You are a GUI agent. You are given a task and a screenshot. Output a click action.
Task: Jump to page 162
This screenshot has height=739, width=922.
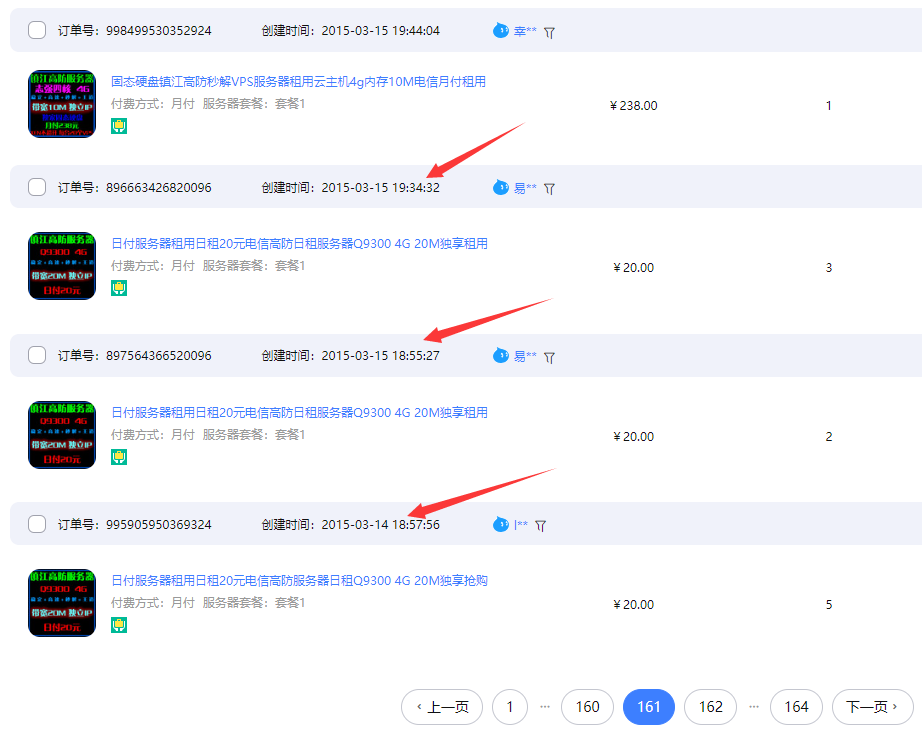pos(710,707)
